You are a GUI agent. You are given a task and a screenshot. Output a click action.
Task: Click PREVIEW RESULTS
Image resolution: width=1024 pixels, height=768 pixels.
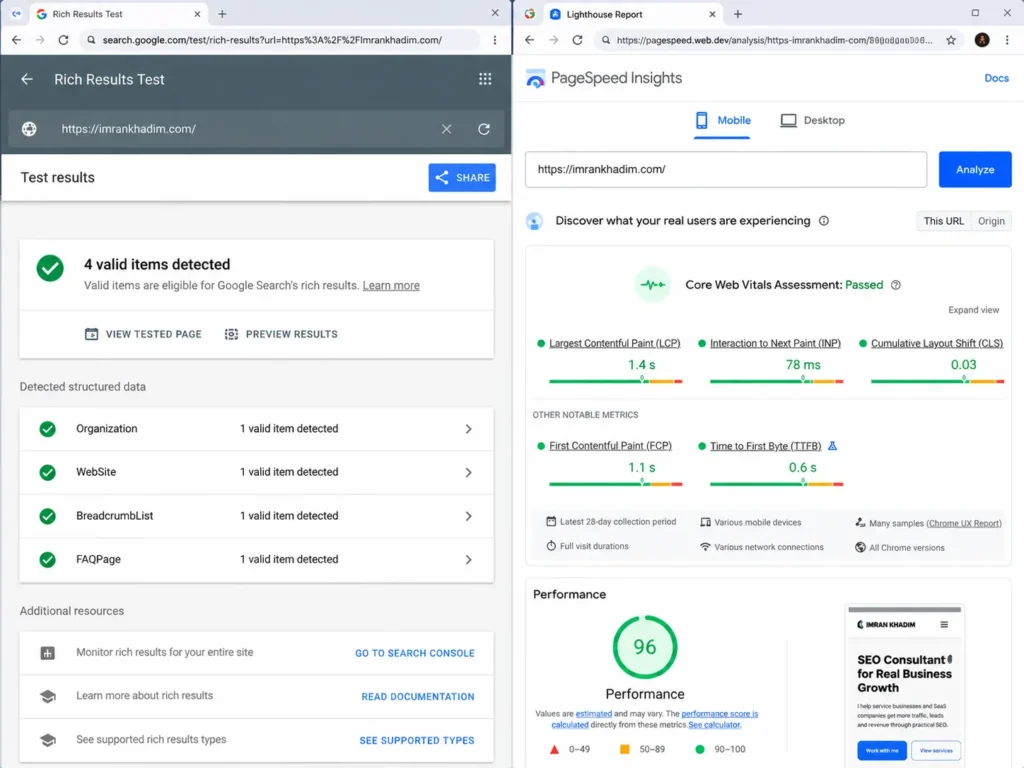(x=281, y=334)
